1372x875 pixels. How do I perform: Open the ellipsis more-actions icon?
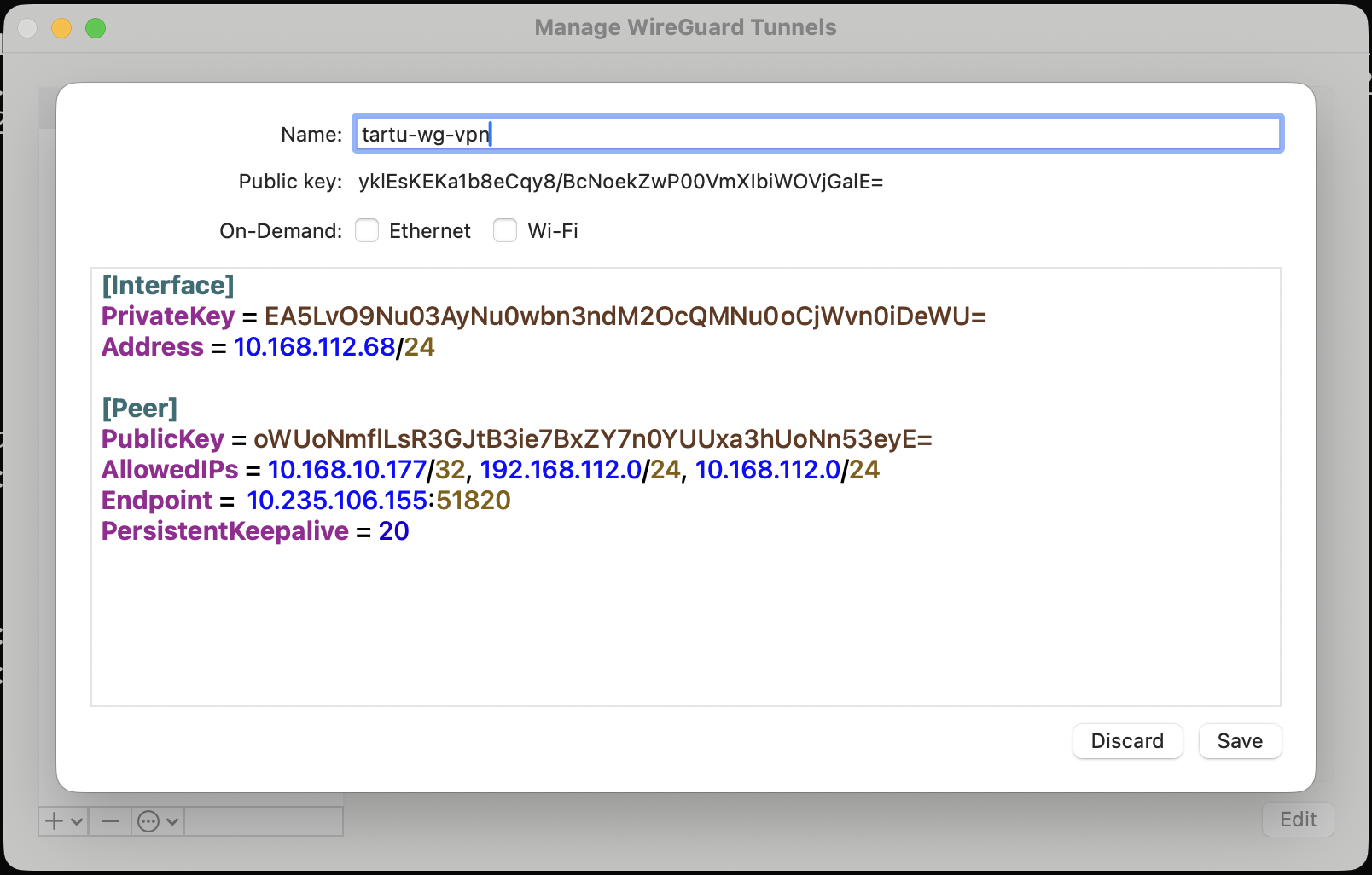[148, 821]
